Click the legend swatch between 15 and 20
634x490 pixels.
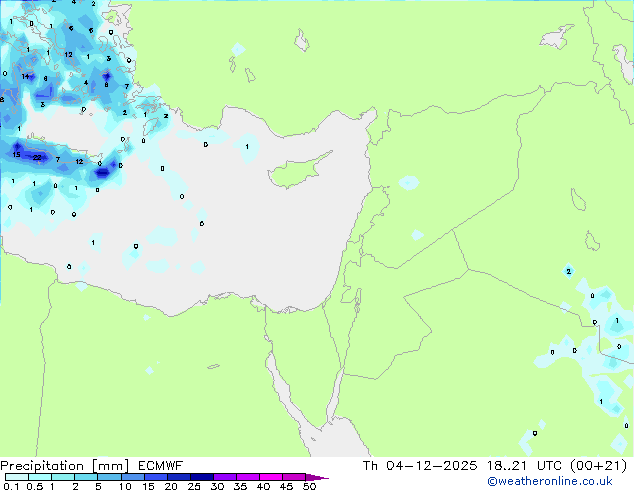156,477
